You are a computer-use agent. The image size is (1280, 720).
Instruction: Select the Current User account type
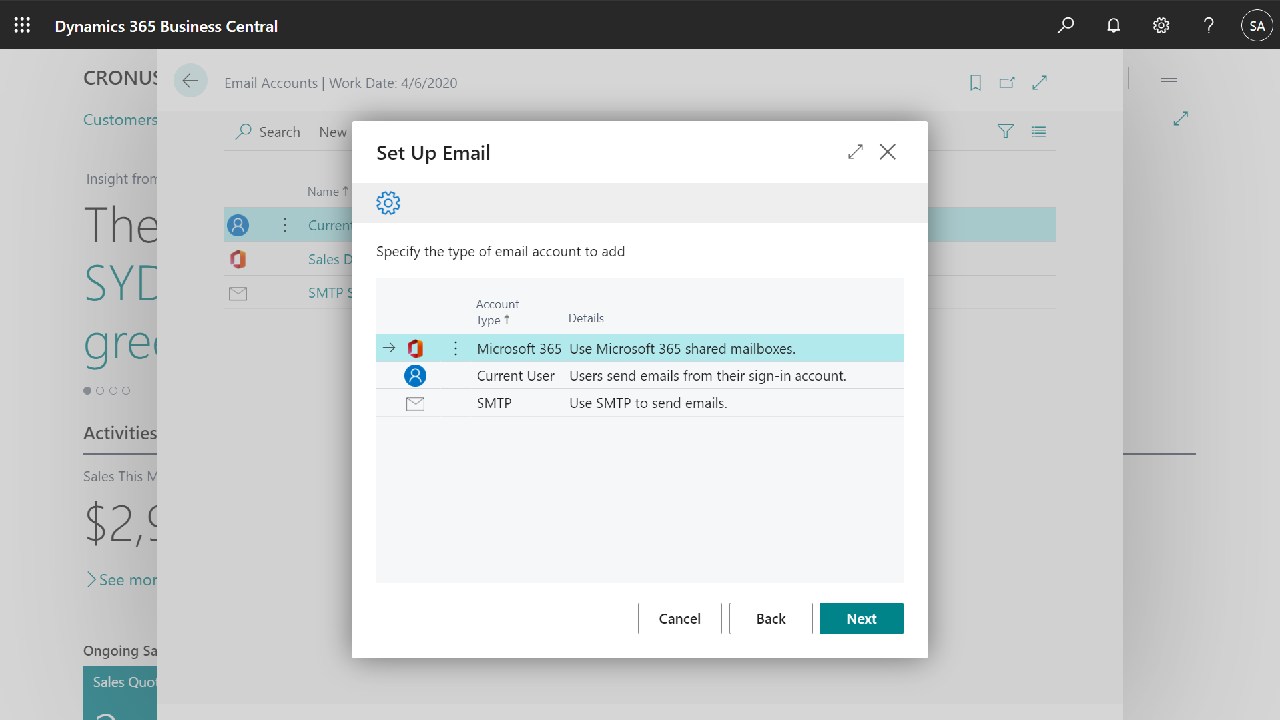tap(516, 376)
